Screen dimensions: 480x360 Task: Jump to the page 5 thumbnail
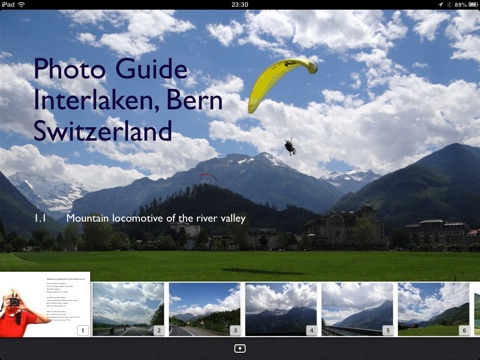point(357,309)
